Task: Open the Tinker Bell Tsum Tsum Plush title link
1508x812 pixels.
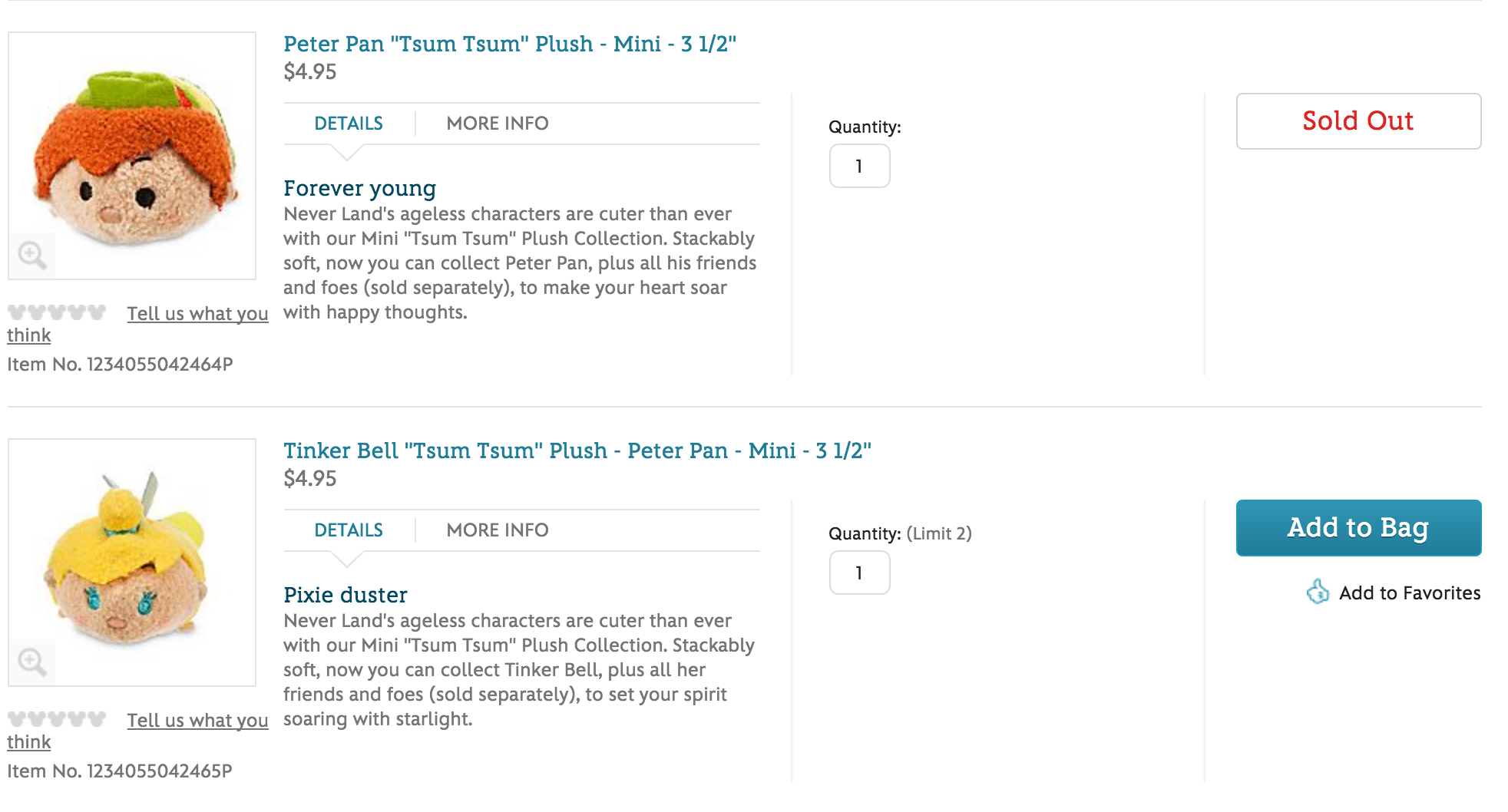Action: 577,451
